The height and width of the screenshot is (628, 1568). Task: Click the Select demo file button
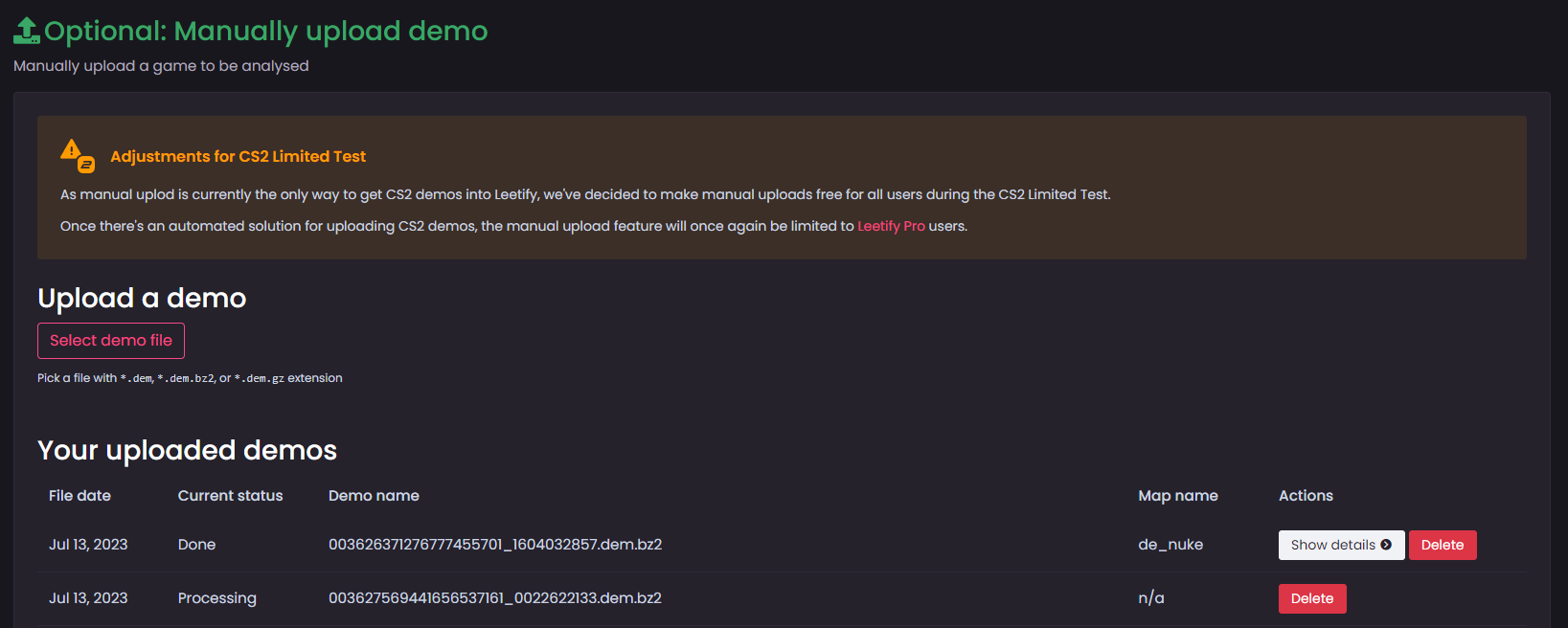coord(110,341)
